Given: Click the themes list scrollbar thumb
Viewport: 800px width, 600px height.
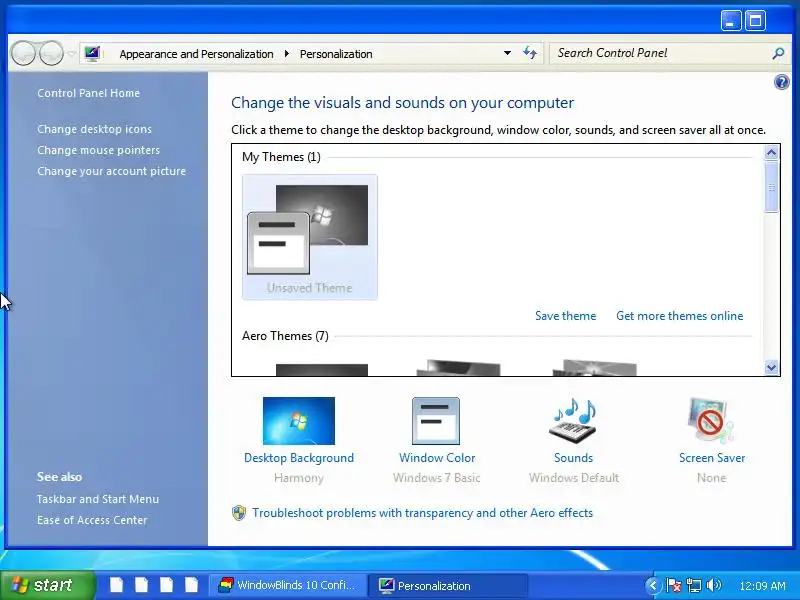Looking at the screenshot, I should tap(771, 187).
